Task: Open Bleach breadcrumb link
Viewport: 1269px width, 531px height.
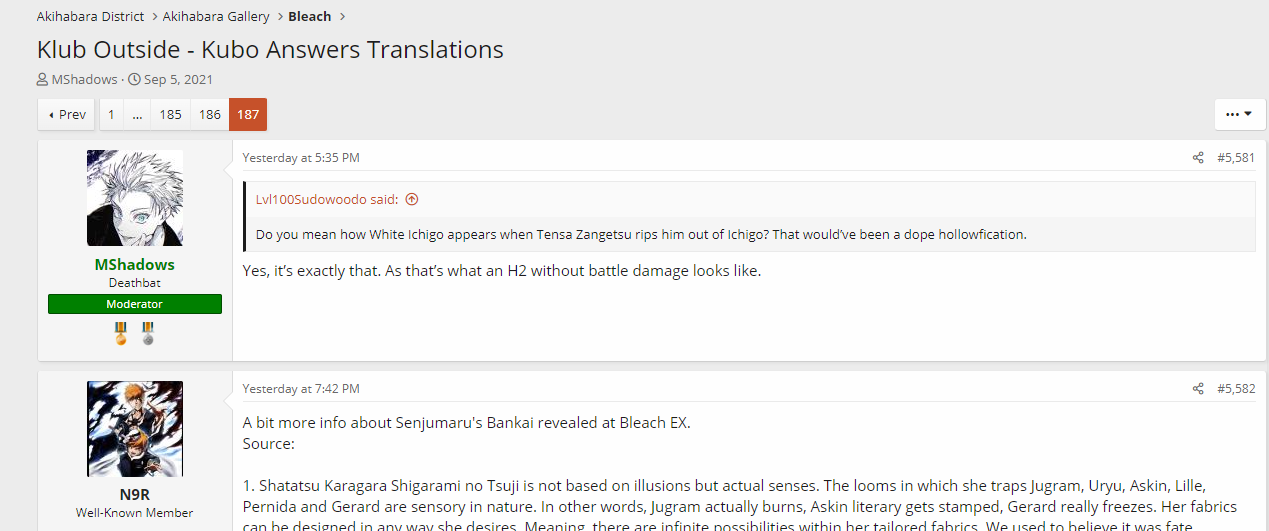Action: point(310,17)
